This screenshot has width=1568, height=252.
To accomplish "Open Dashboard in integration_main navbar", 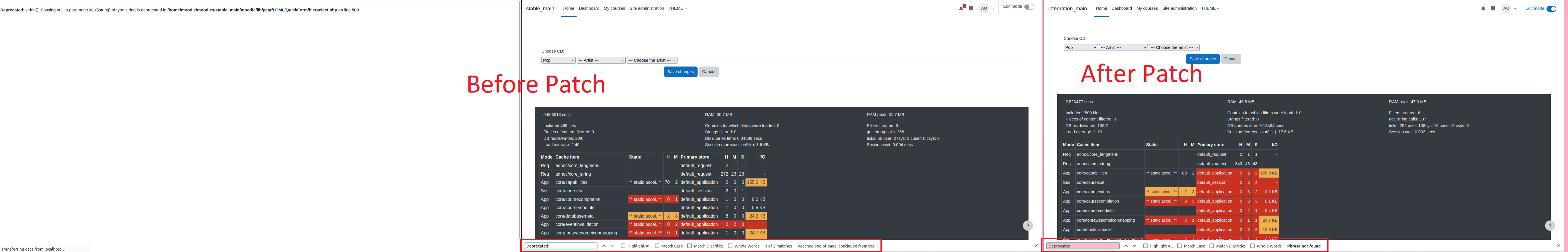I will coord(1121,9).
